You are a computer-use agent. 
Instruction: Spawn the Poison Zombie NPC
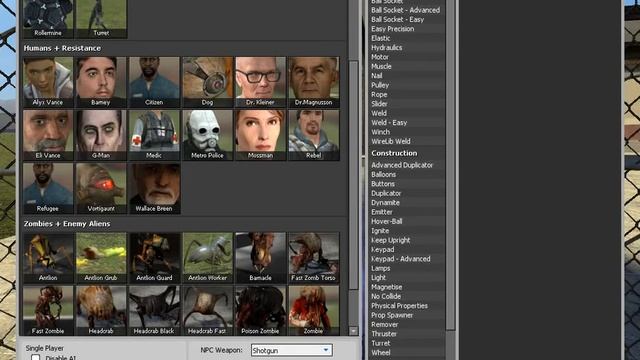[x=260, y=311]
